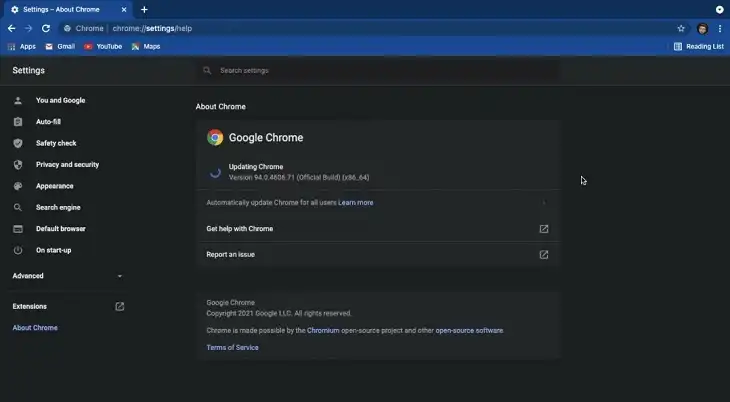Click the shield icon beside Privacy and security
Viewport: 730px width, 402px height.
[x=18, y=164]
